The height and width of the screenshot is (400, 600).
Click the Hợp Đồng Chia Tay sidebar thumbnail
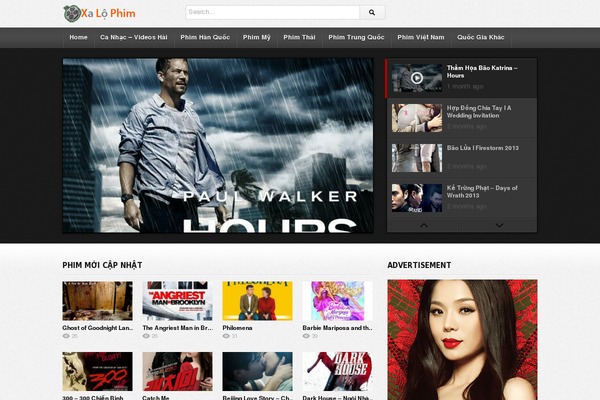pyautogui.click(x=417, y=118)
